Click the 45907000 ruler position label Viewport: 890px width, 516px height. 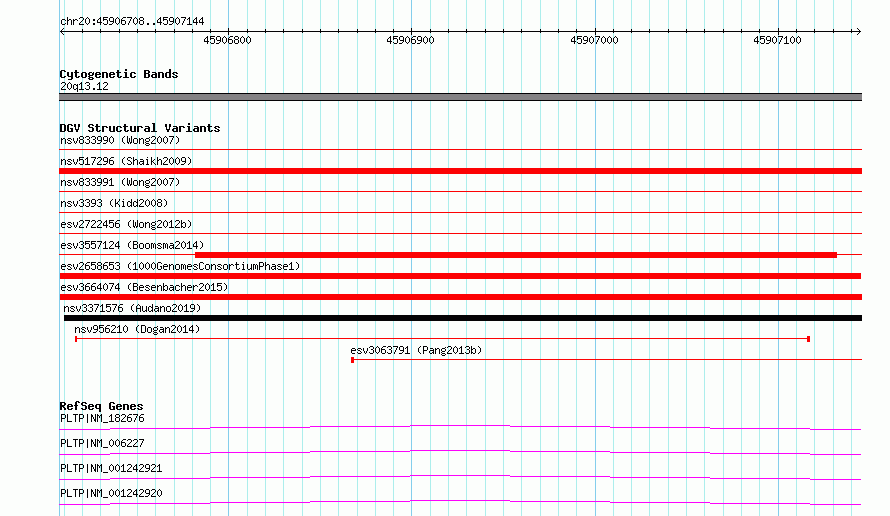(594, 40)
